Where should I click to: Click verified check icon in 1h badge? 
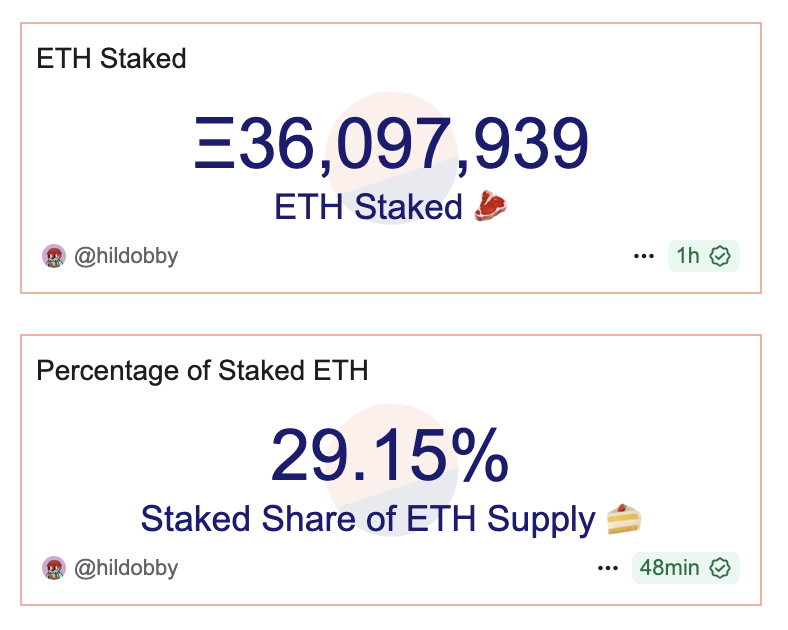pos(720,256)
